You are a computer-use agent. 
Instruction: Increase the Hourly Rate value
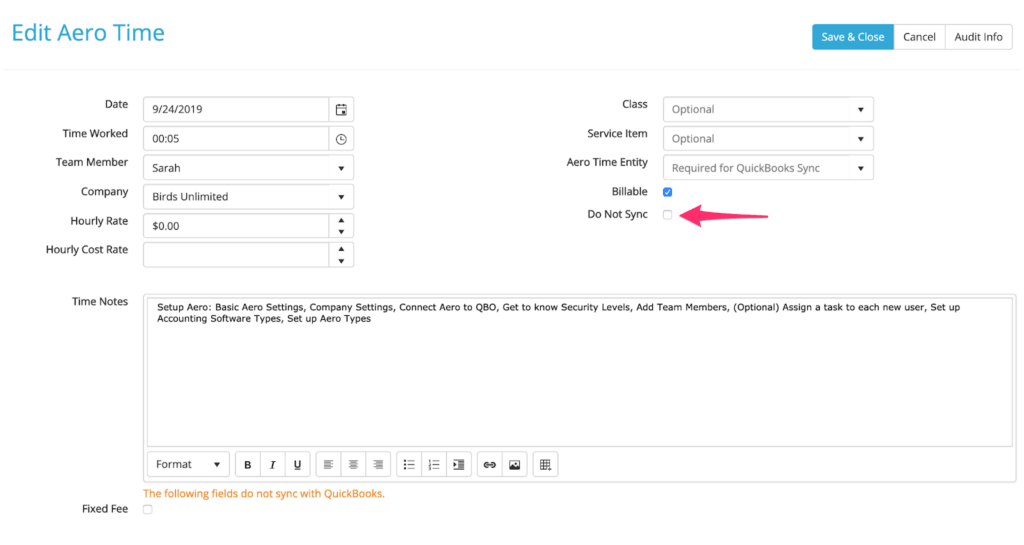pos(341,220)
